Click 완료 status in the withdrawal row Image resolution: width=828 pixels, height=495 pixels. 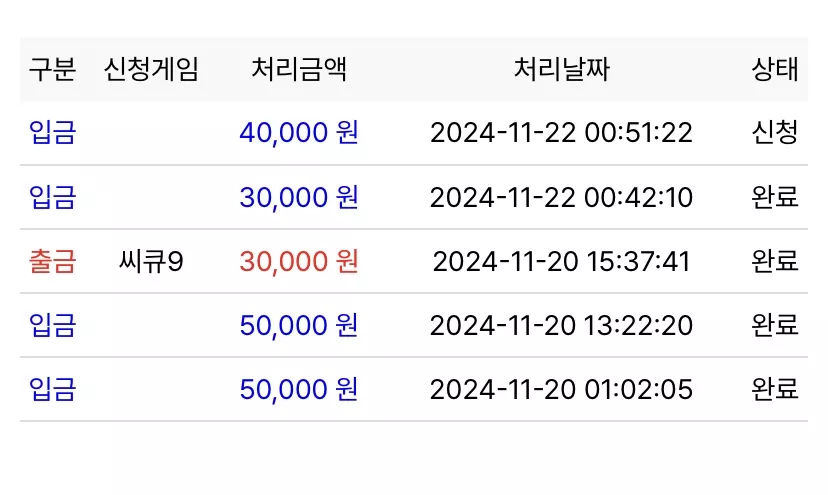pos(775,261)
